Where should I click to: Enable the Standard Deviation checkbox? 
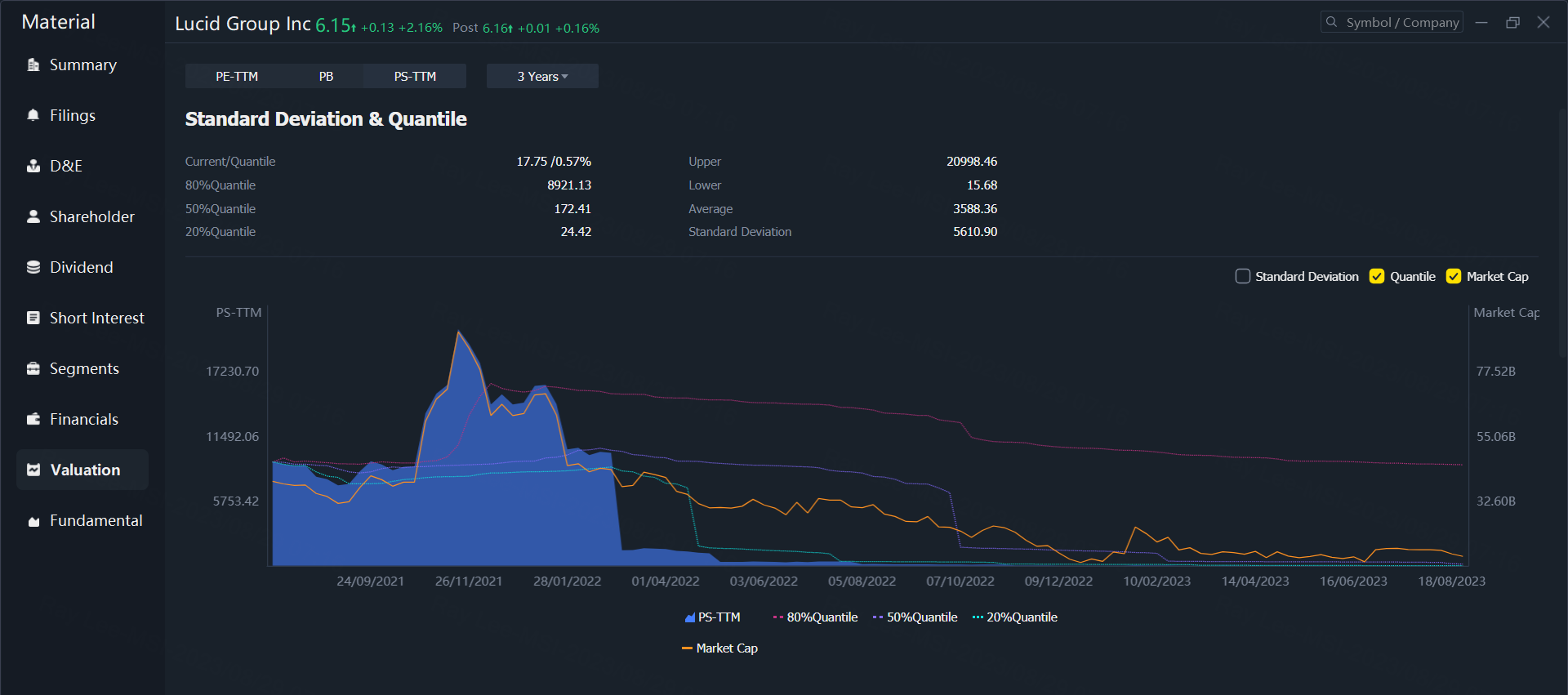pos(1243,276)
